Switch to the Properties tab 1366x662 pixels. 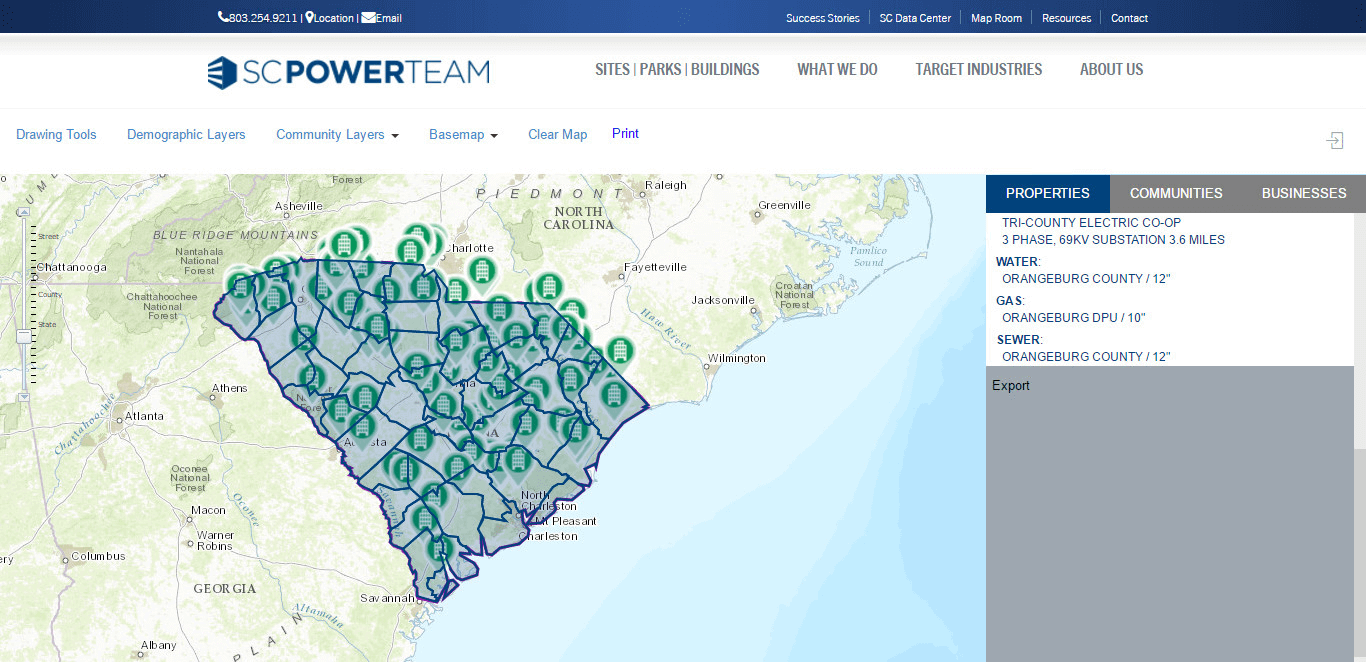point(1048,193)
